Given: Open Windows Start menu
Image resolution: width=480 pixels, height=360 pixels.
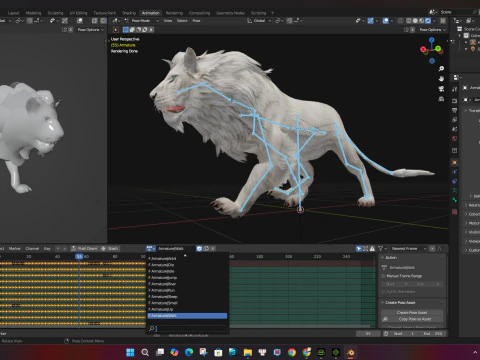Looking at the screenshot, I should [x=130, y=352].
